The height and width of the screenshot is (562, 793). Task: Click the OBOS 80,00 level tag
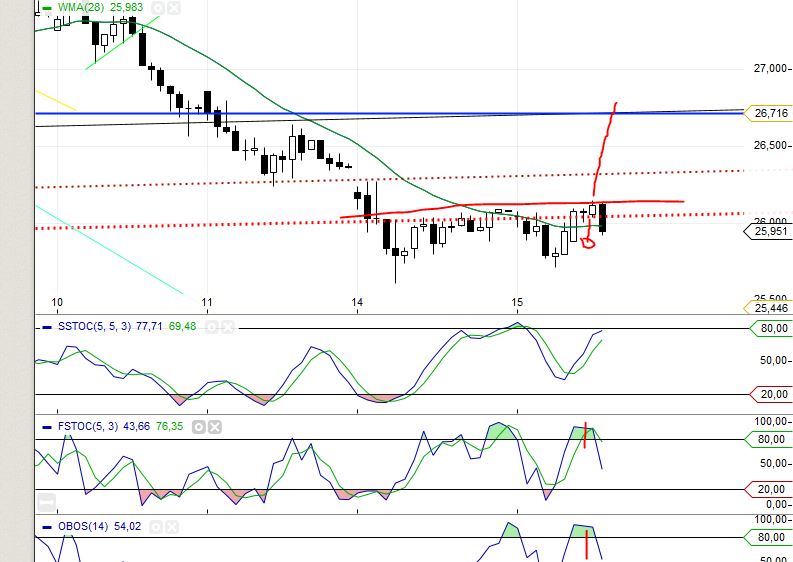point(769,537)
